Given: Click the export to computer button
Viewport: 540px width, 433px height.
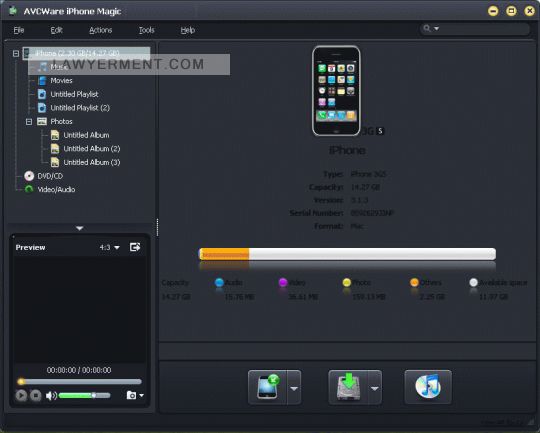Looking at the screenshot, I should point(348,387).
